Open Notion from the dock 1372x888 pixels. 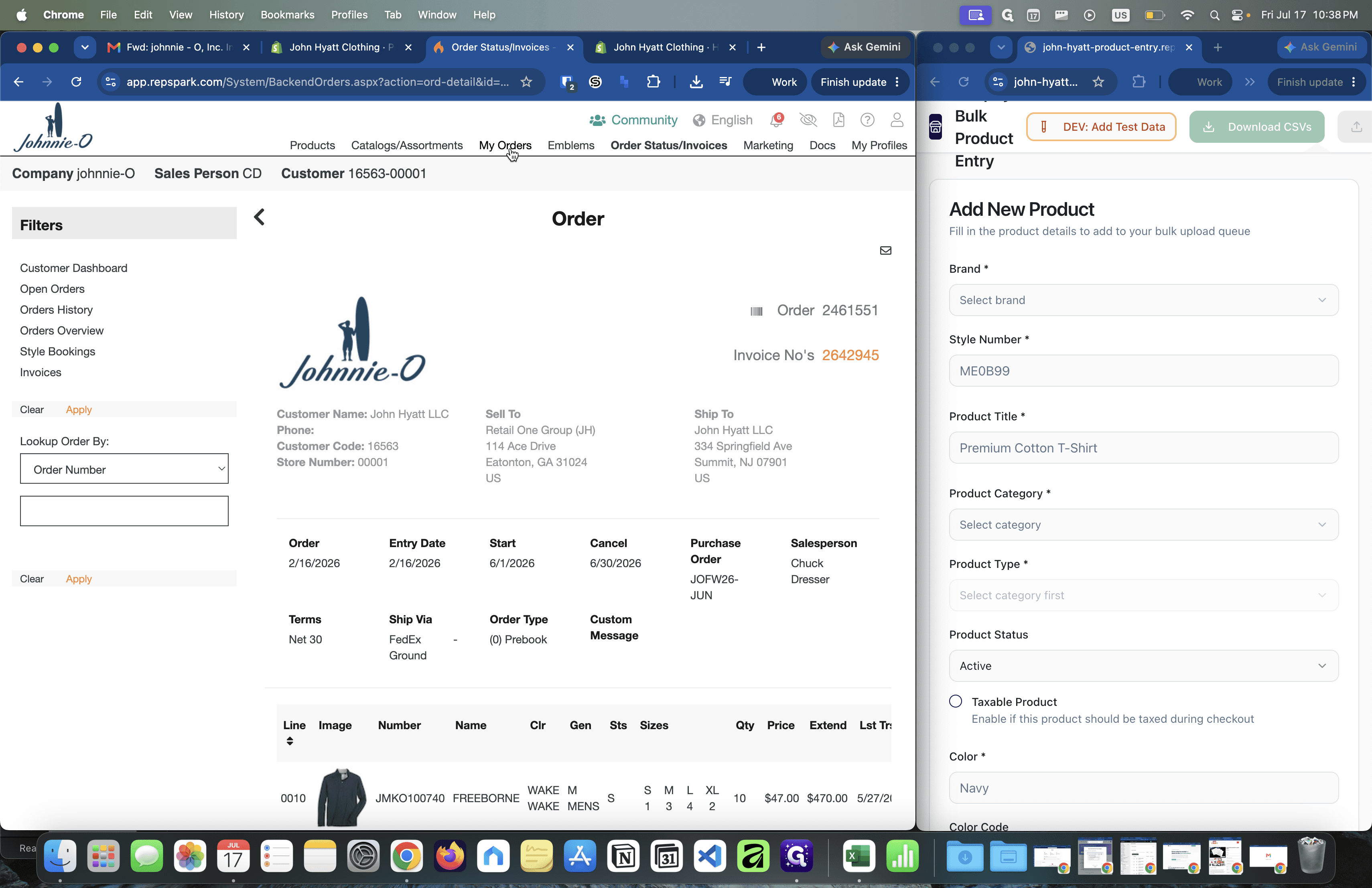[623, 856]
